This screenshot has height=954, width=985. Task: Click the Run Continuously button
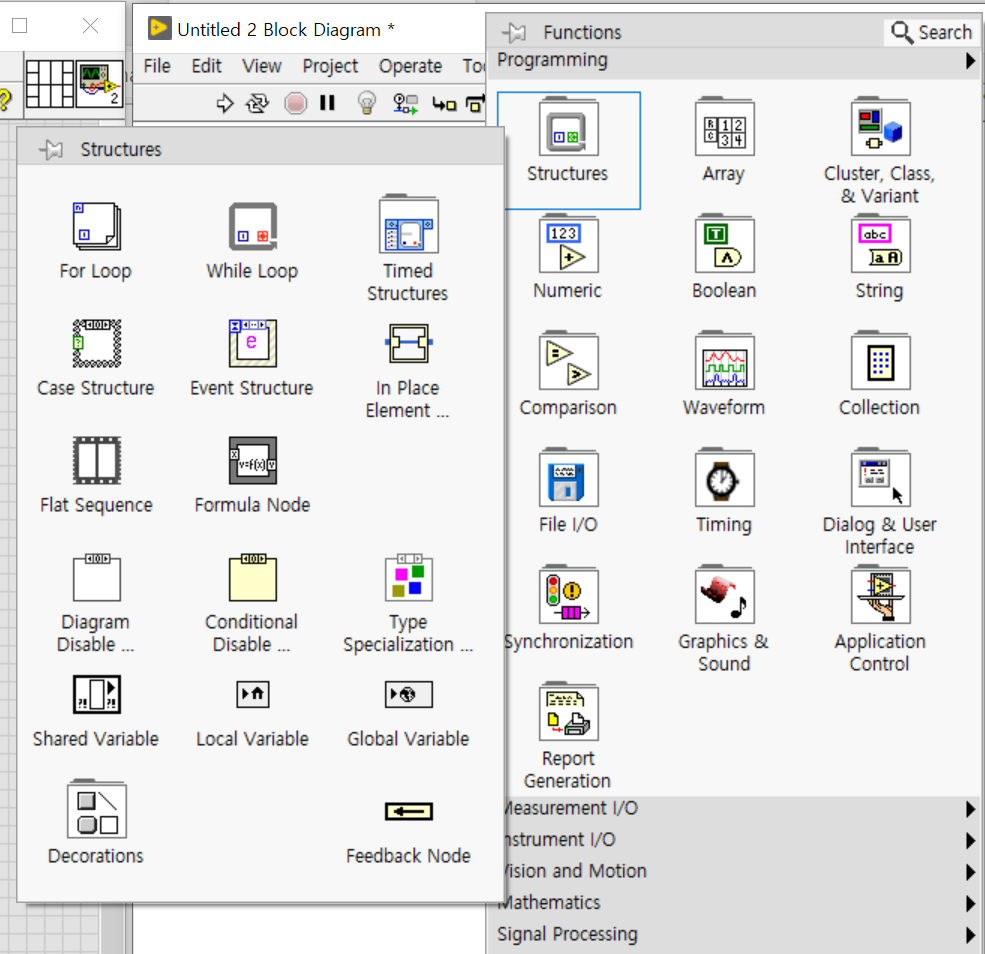pyautogui.click(x=257, y=102)
